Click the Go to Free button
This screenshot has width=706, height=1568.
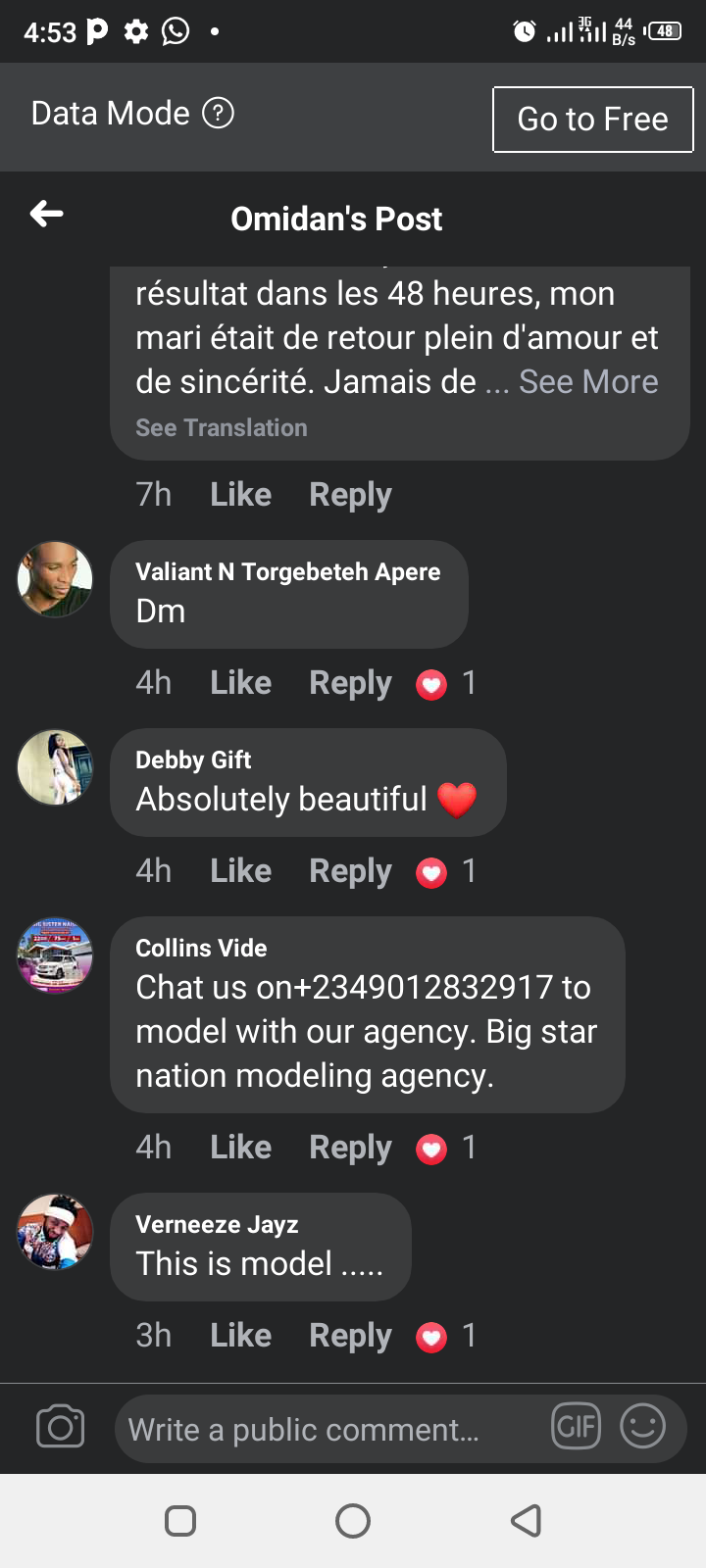point(593,120)
